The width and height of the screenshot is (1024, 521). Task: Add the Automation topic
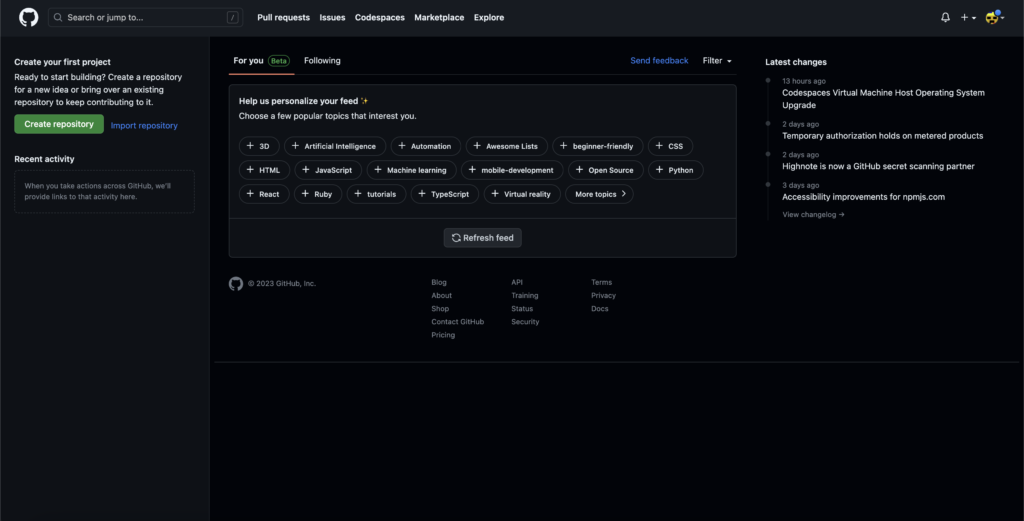coord(425,146)
